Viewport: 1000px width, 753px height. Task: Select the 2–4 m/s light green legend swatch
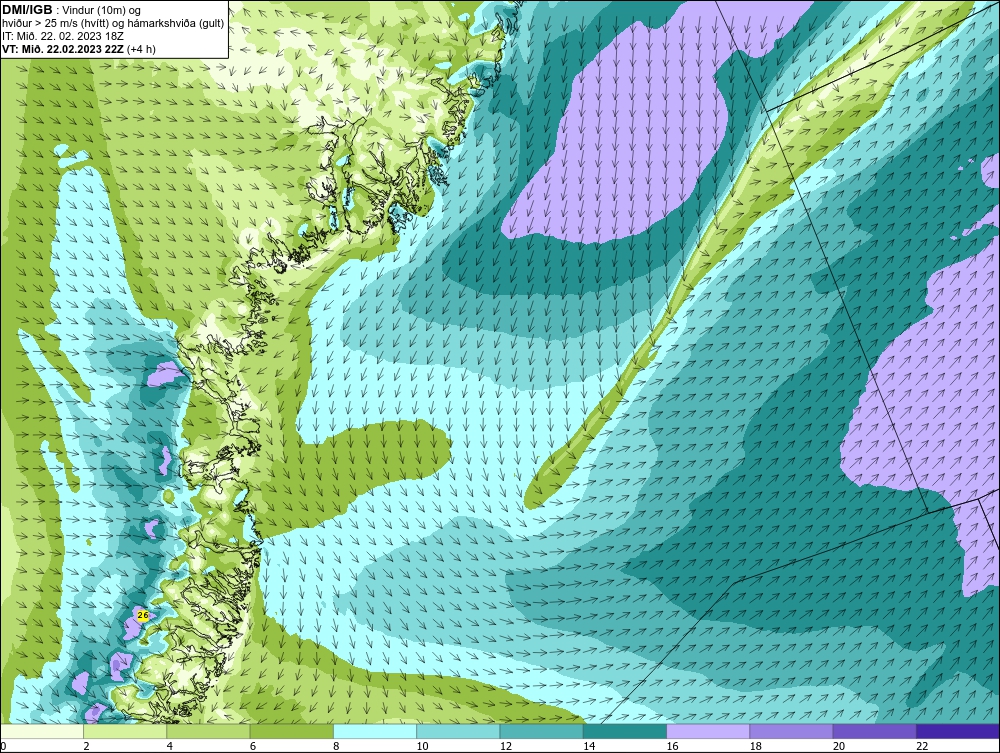coord(125,731)
